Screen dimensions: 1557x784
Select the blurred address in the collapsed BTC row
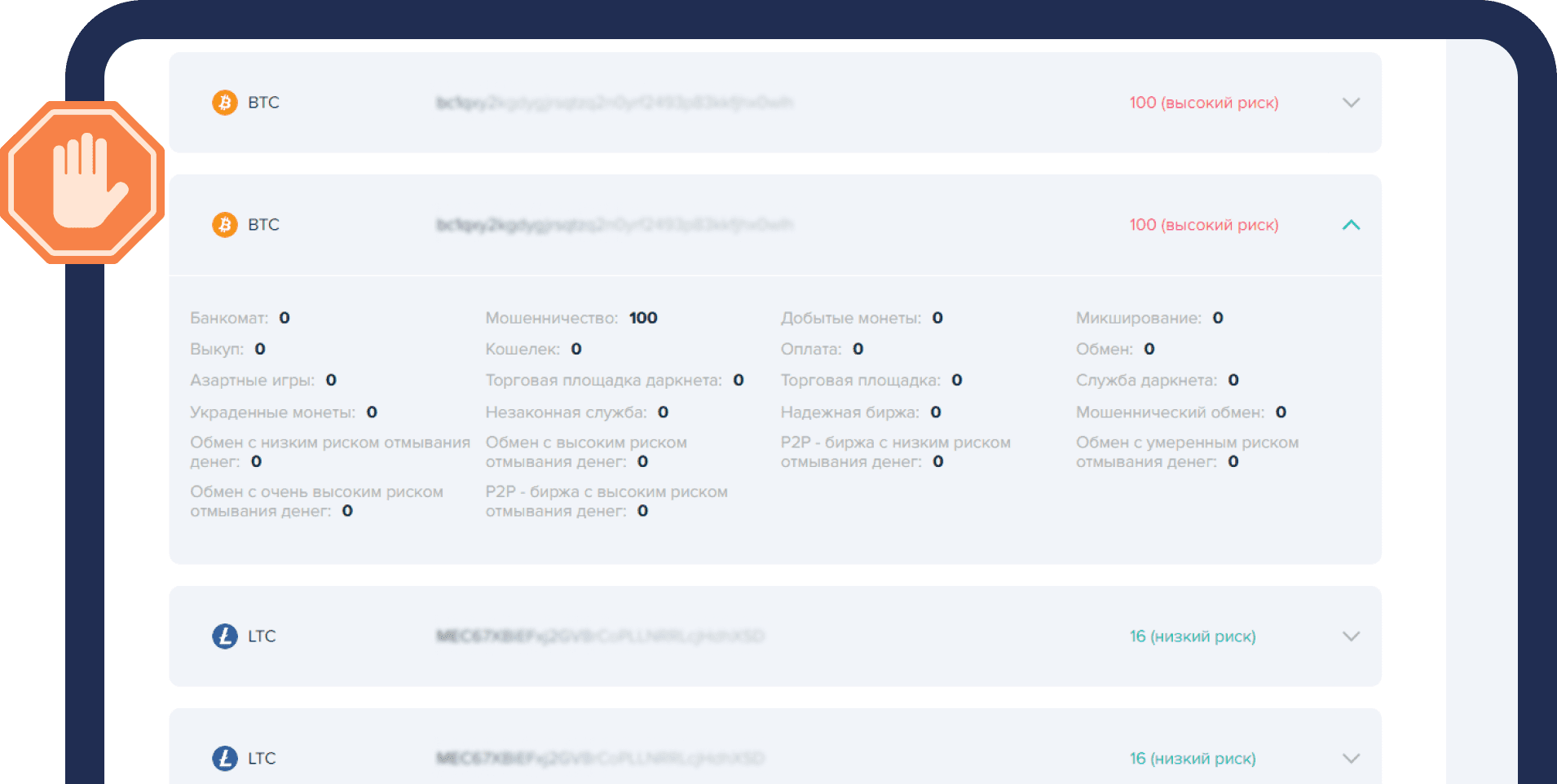tap(615, 103)
